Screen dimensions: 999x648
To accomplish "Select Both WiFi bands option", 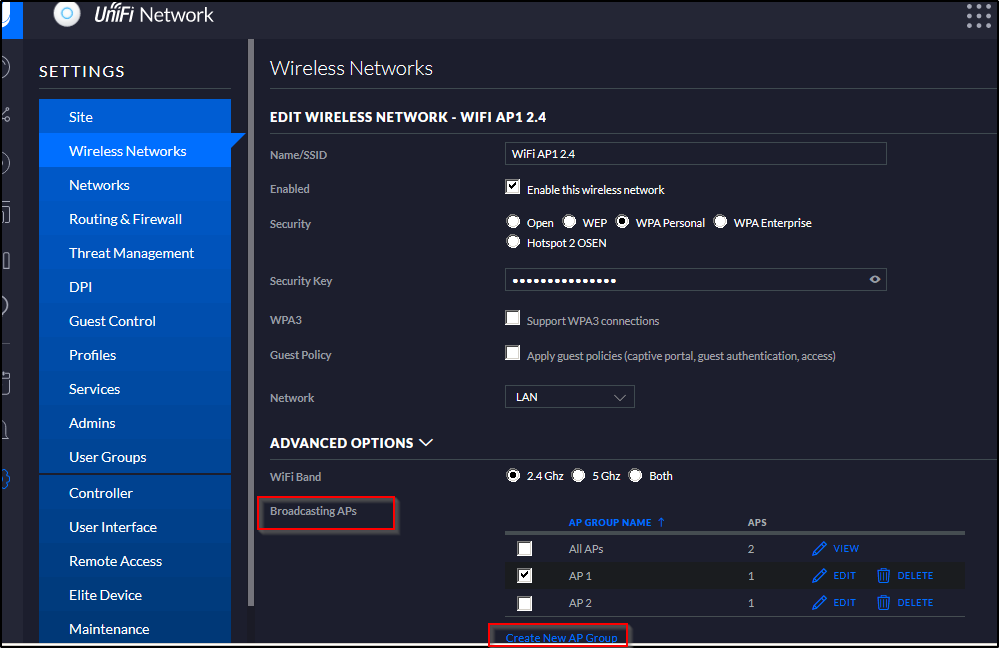I will [635, 476].
